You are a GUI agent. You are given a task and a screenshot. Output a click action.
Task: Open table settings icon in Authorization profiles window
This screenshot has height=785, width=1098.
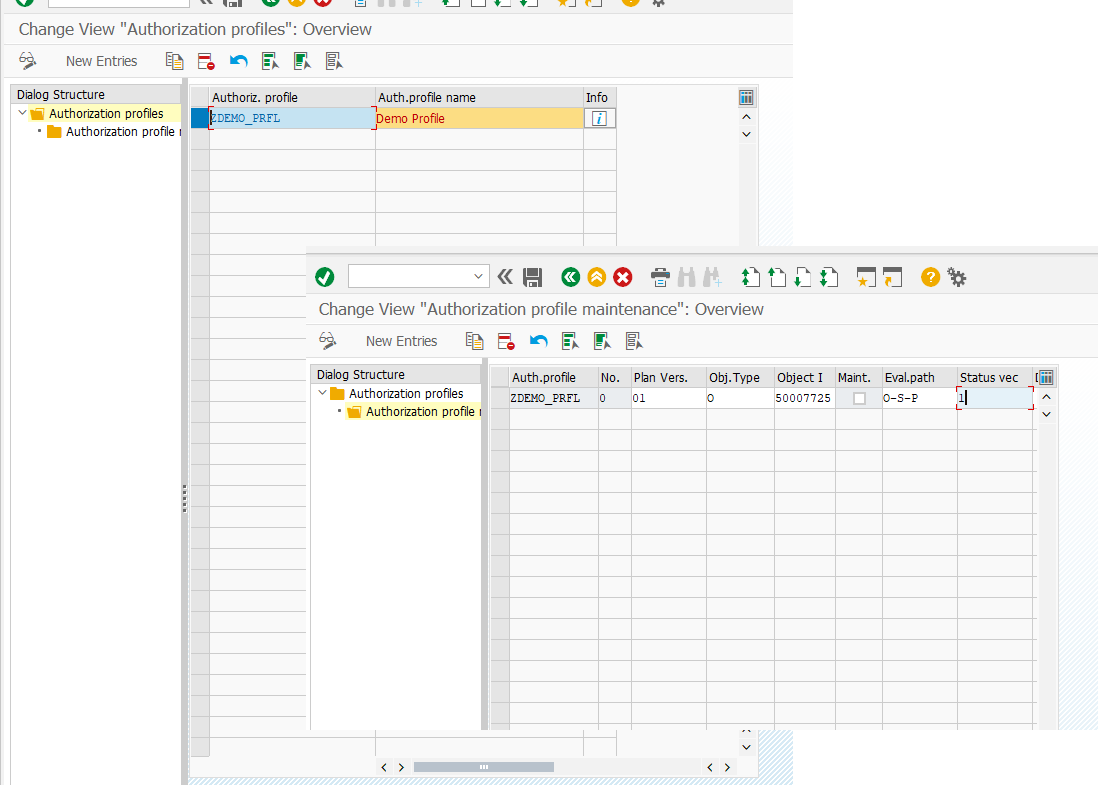746,97
